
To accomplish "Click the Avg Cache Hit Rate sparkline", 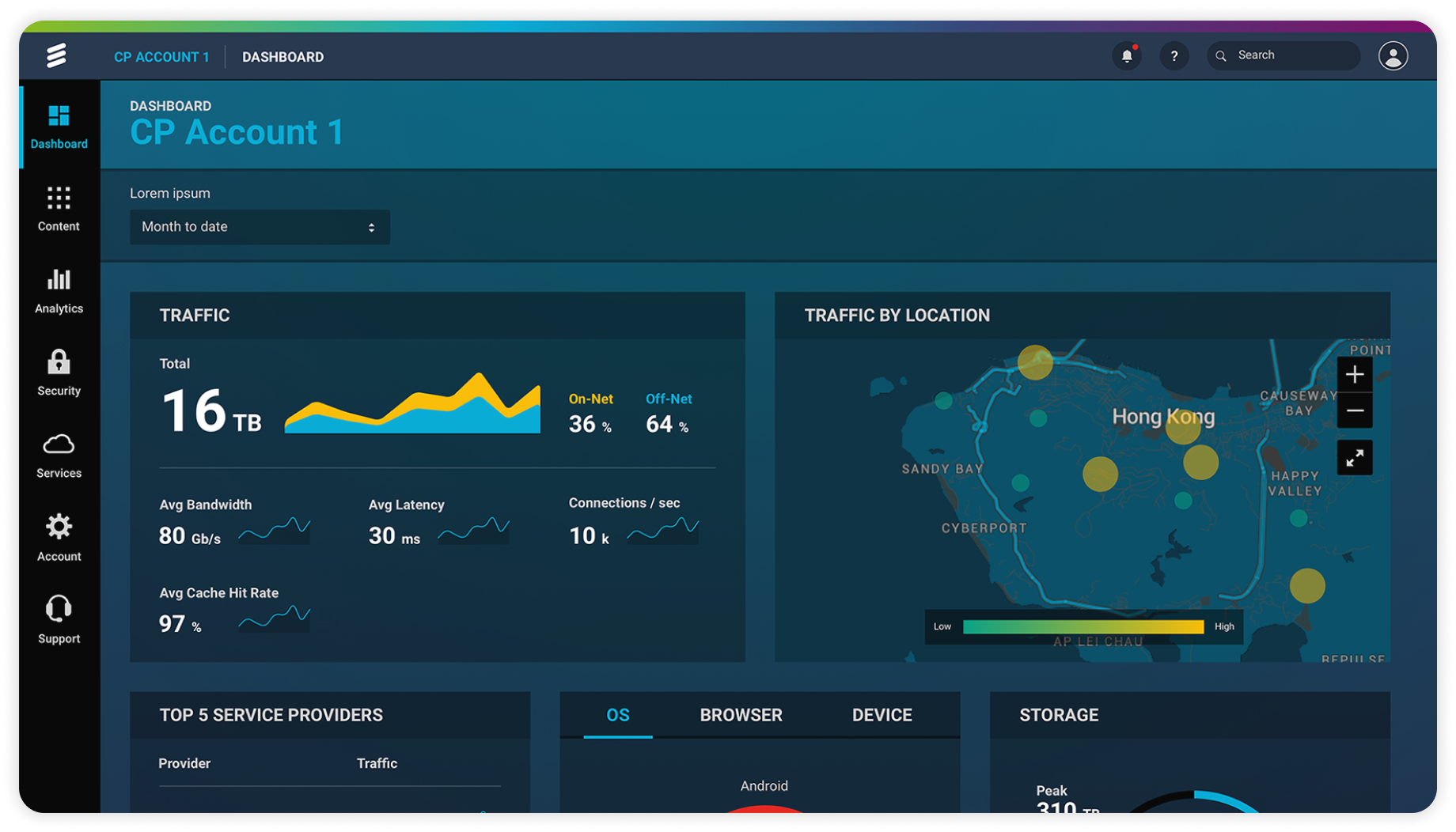I will pos(275,618).
